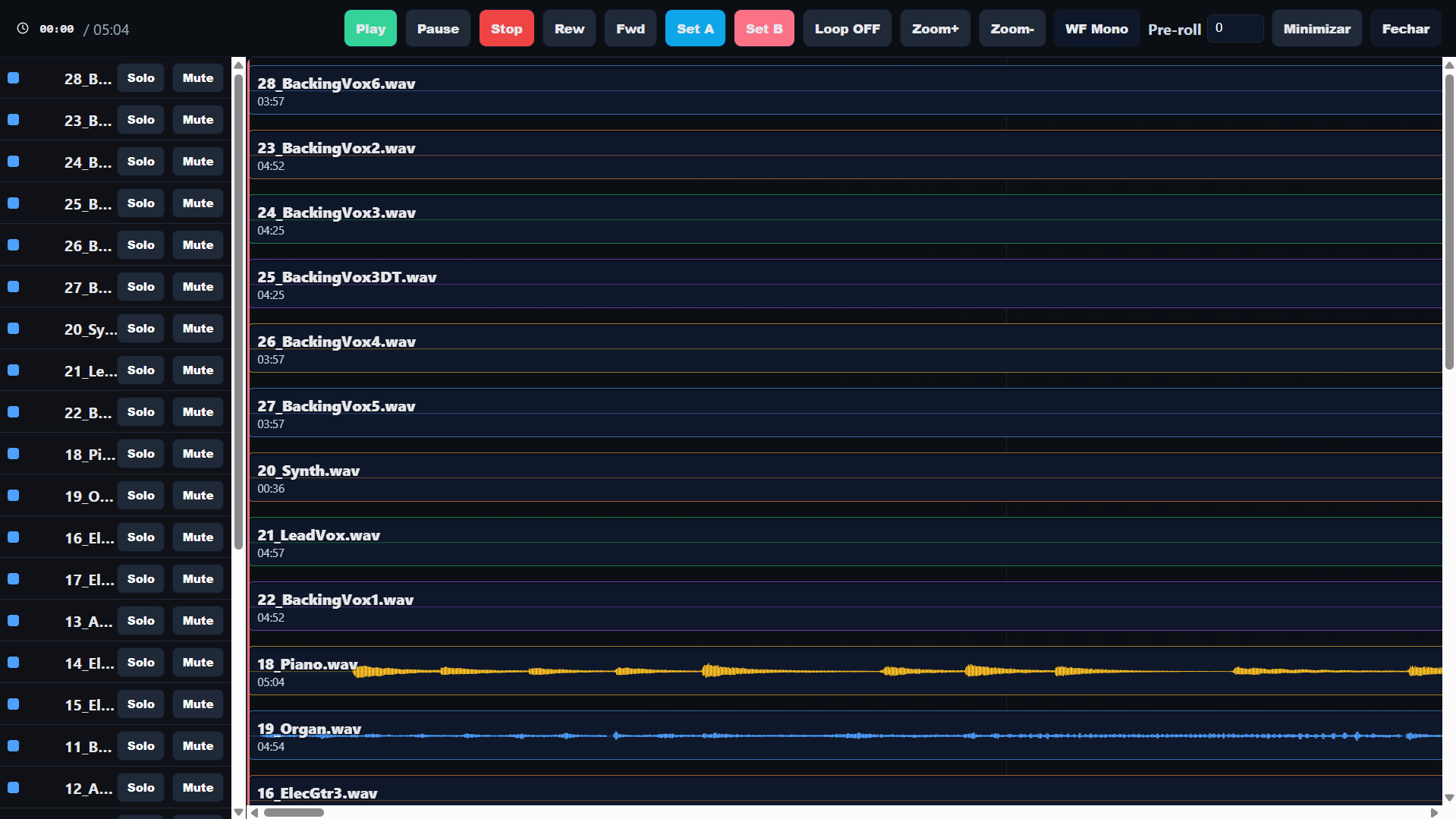Click the Pre-roll input field

coord(1235,28)
